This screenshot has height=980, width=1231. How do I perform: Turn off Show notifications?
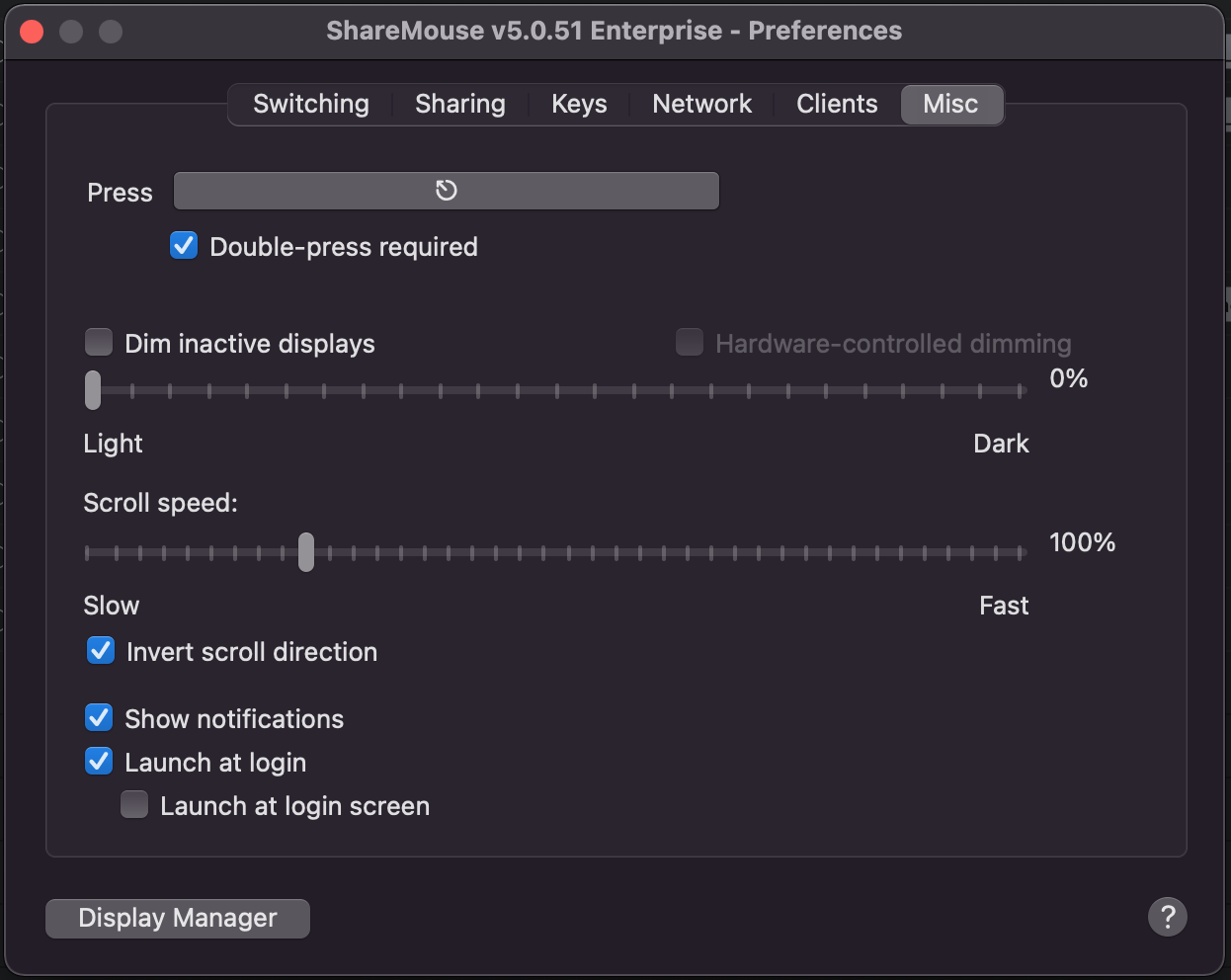pos(98,717)
